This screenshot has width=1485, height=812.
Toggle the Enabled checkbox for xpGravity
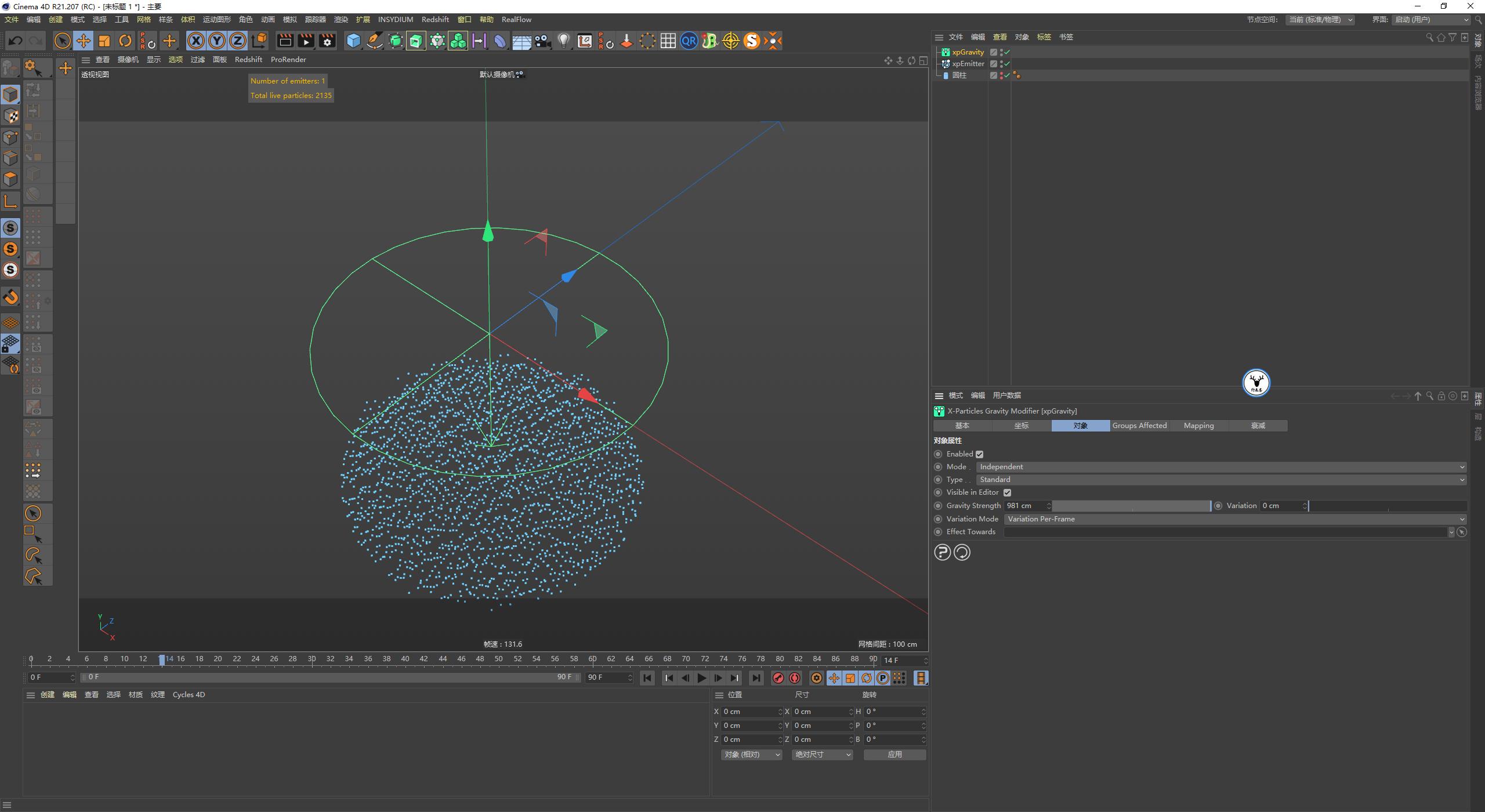(x=980, y=454)
